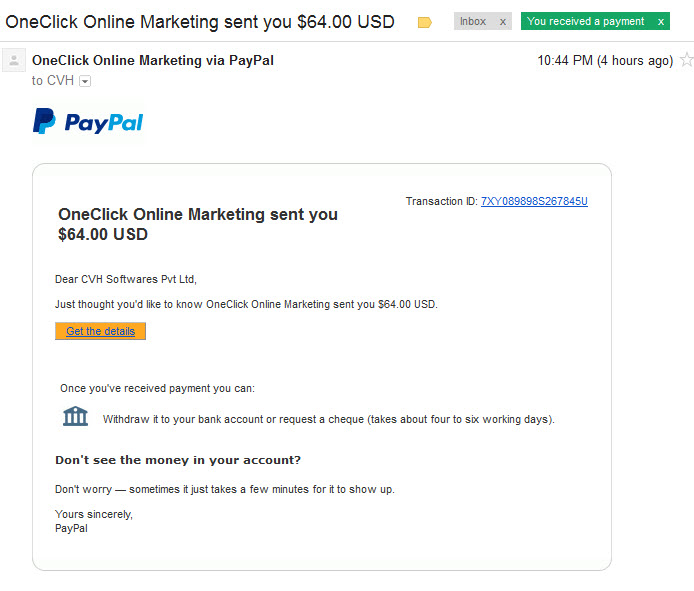
Task: Click the email subject line heading
Action: click(200, 22)
